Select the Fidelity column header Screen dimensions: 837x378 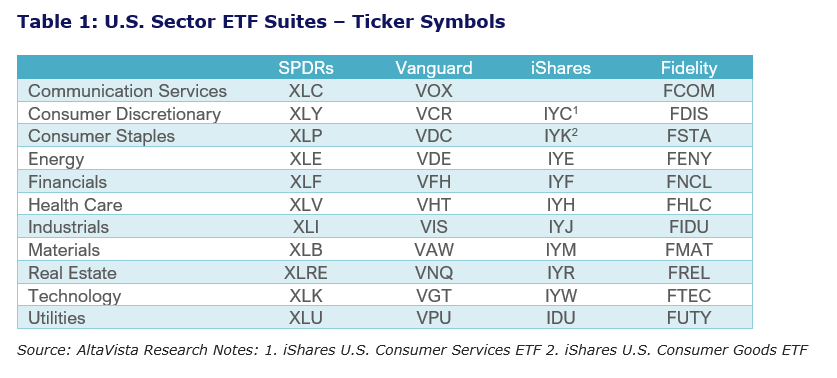tap(689, 68)
